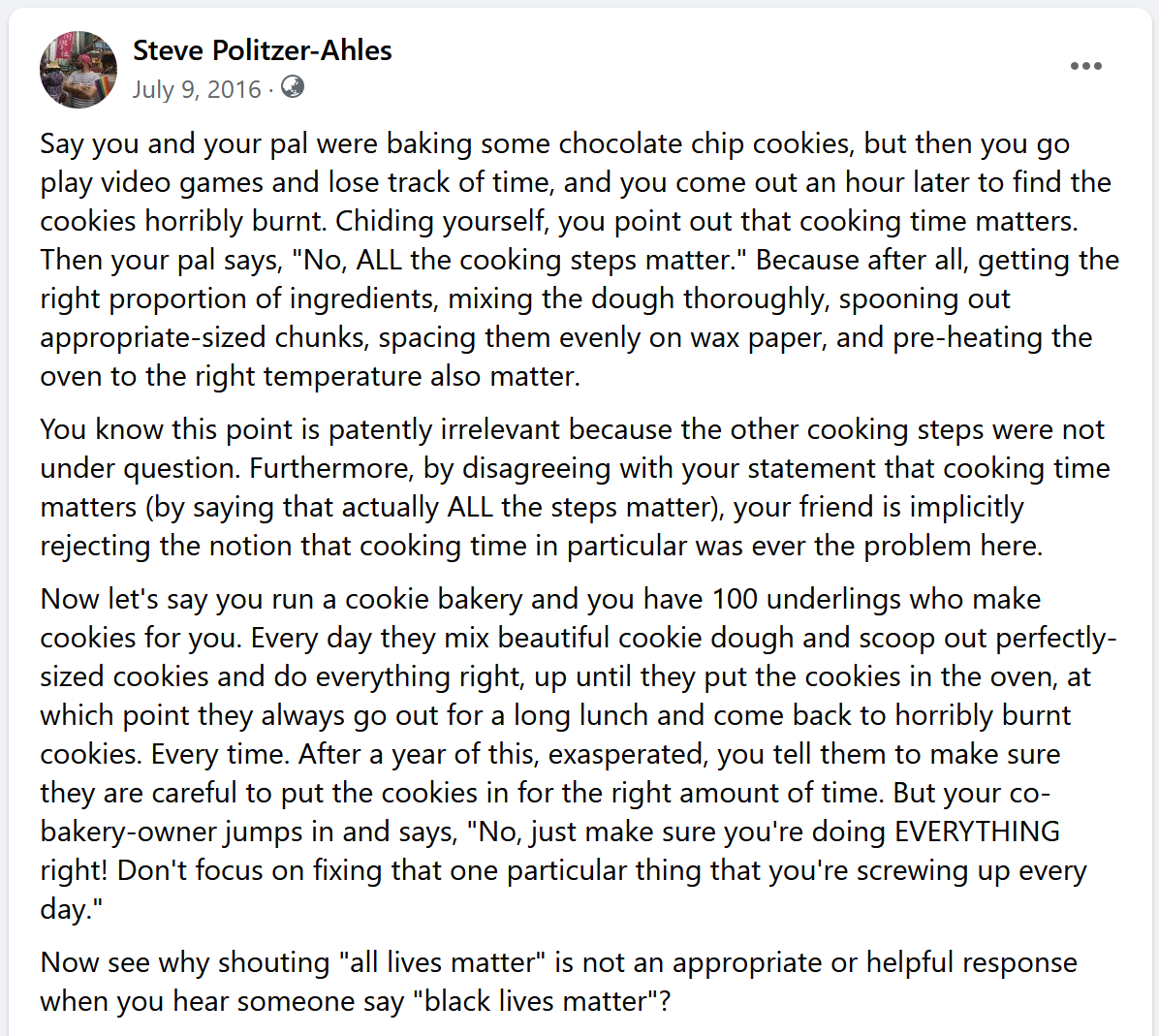
Task: Click the paragraph starting "Now let's say you run"
Action: point(579,754)
